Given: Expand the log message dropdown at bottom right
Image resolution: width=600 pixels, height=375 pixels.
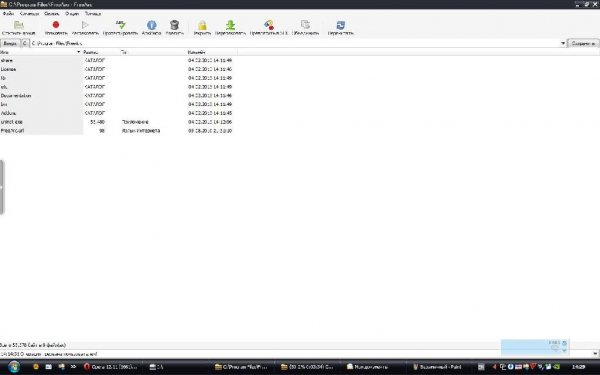Looking at the screenshot, I should pos(595,354).
